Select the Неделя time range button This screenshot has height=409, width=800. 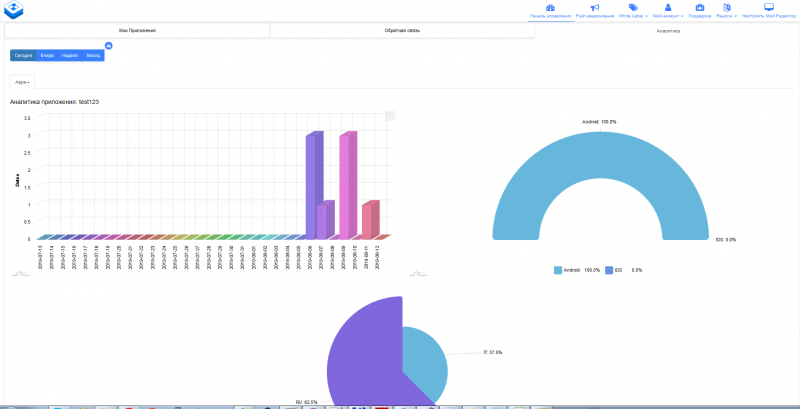70,55
